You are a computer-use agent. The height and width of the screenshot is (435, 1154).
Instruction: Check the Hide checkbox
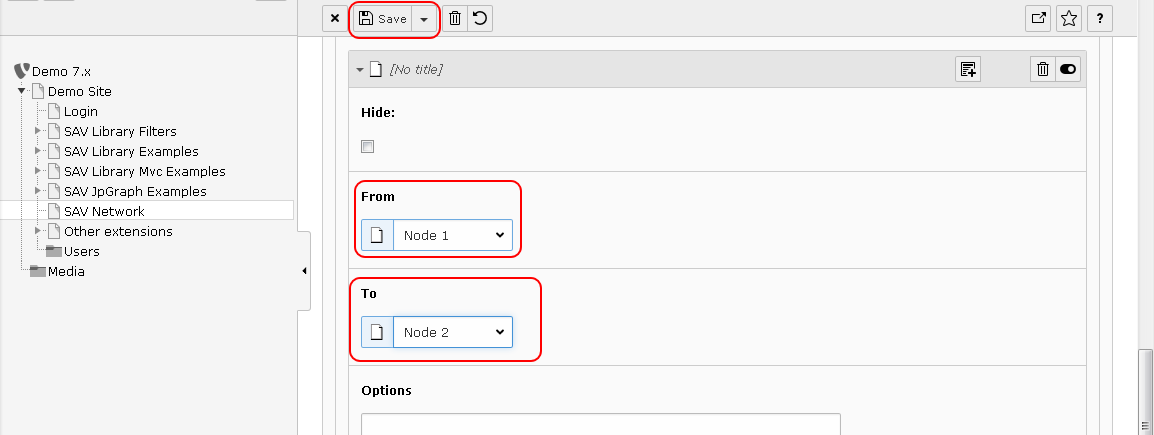tap(367, 147)
